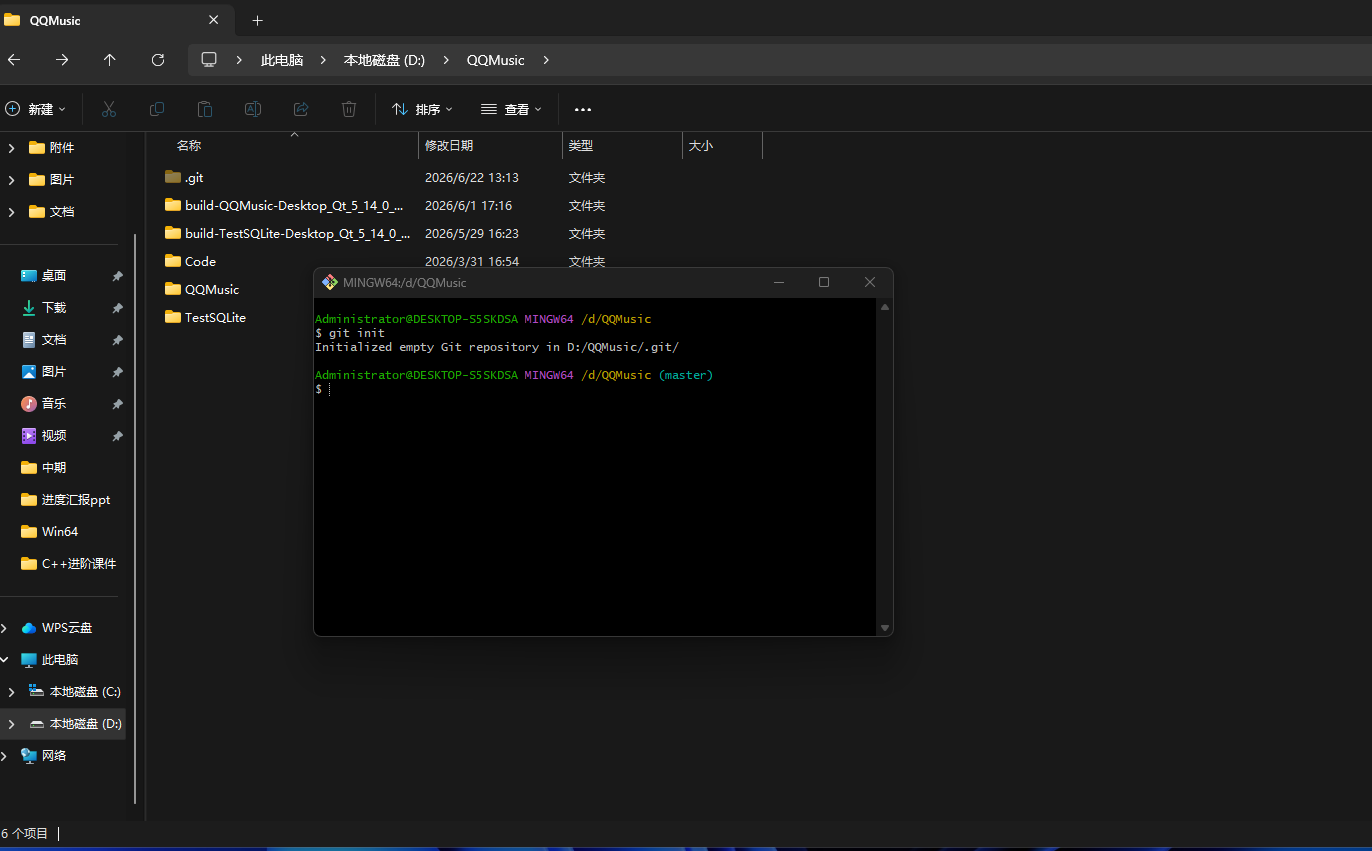The height and width of the screenshot is (851, 1372).
Task: Refresh the QQMusic folder view
Action: click(x=158, y=60)
